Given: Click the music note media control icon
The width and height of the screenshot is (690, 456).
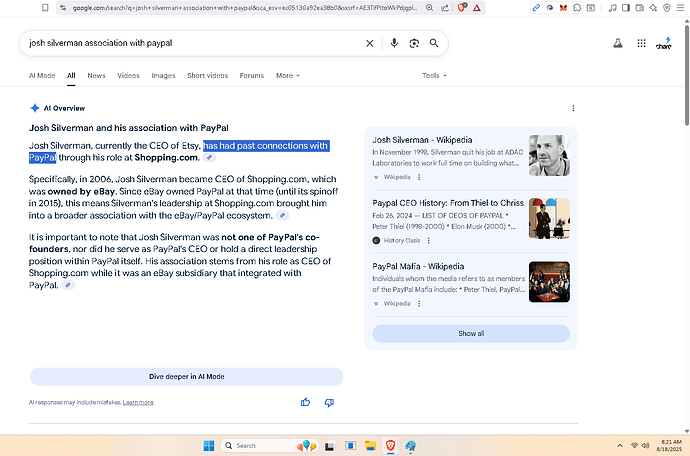Looking at the screenshot, I should [612, 7].
